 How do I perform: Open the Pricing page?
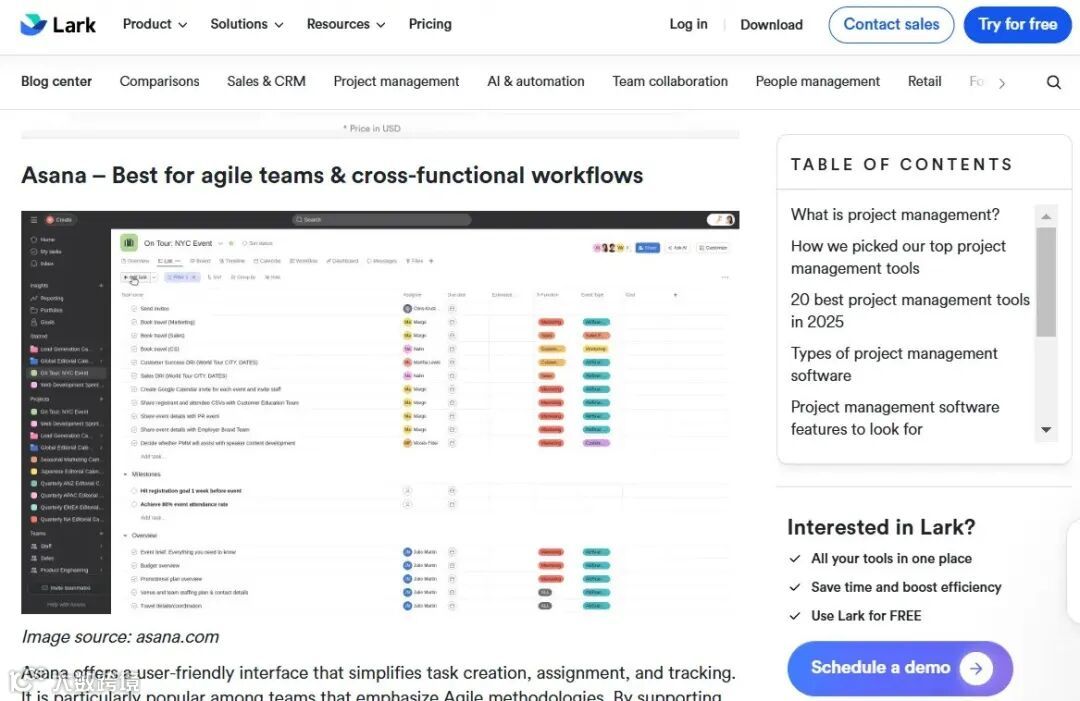[430, 24]
